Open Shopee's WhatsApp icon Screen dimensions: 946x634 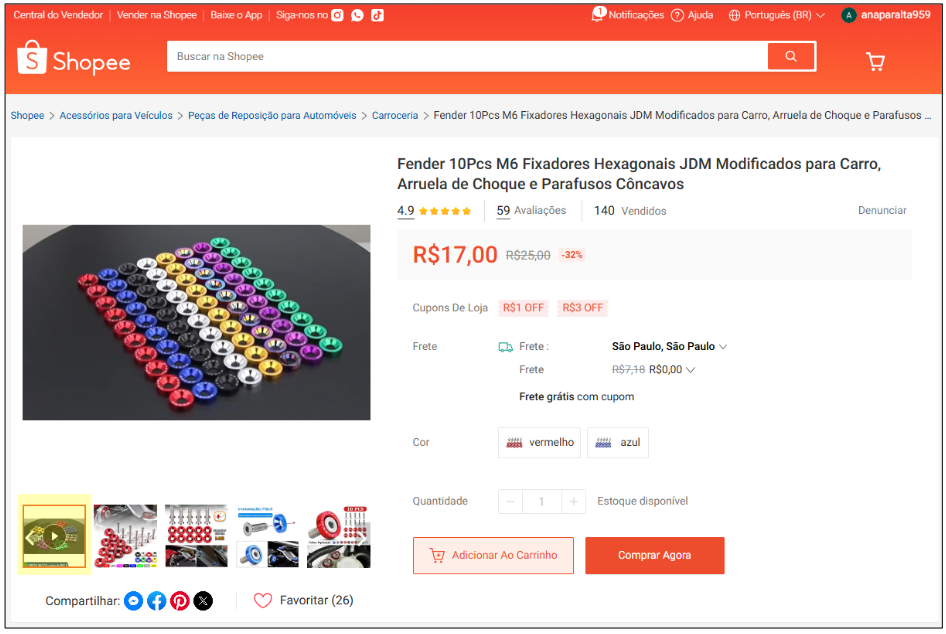(357, 15)
